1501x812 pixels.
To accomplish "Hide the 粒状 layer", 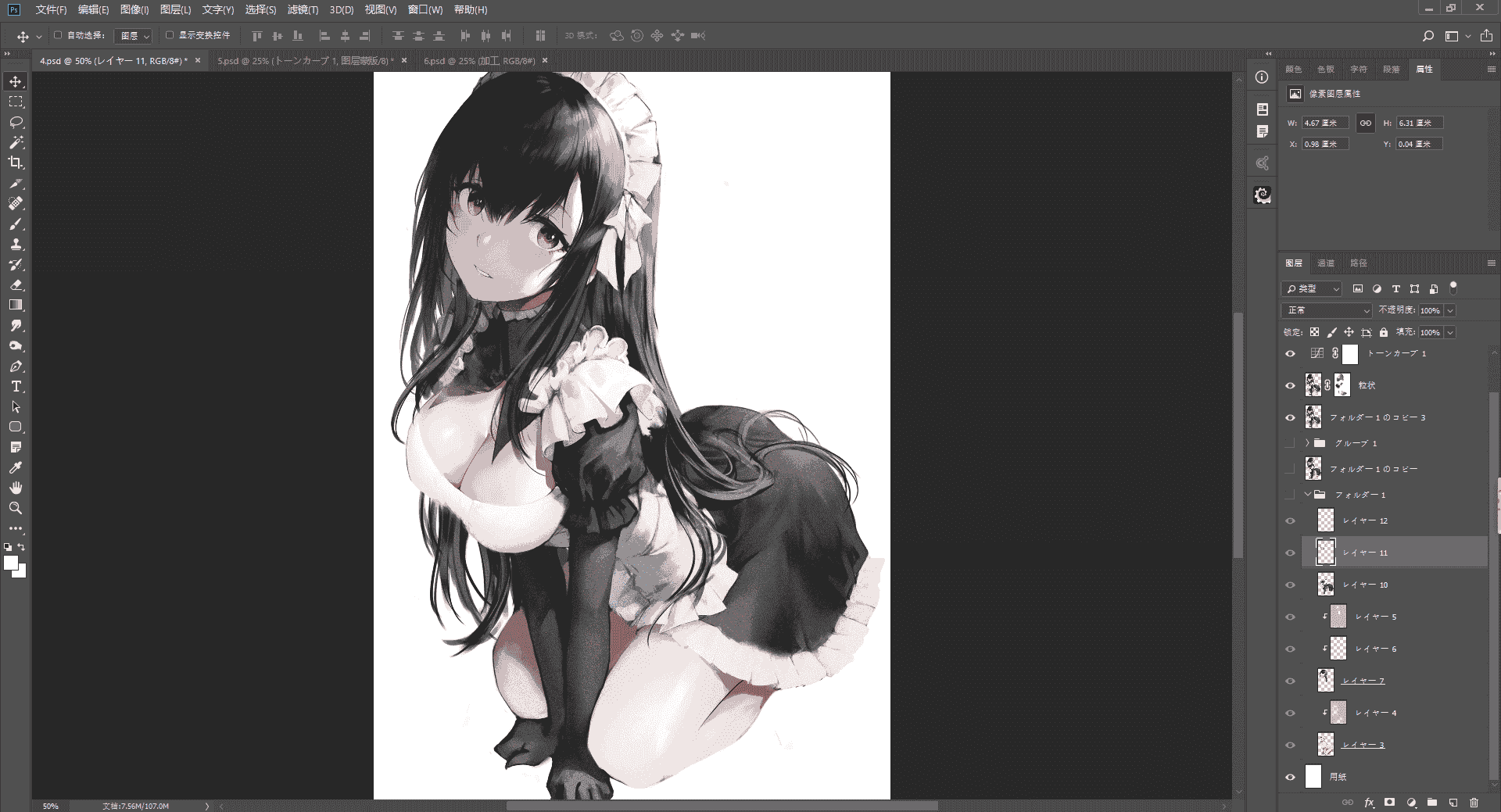I will pos(1291,385).
